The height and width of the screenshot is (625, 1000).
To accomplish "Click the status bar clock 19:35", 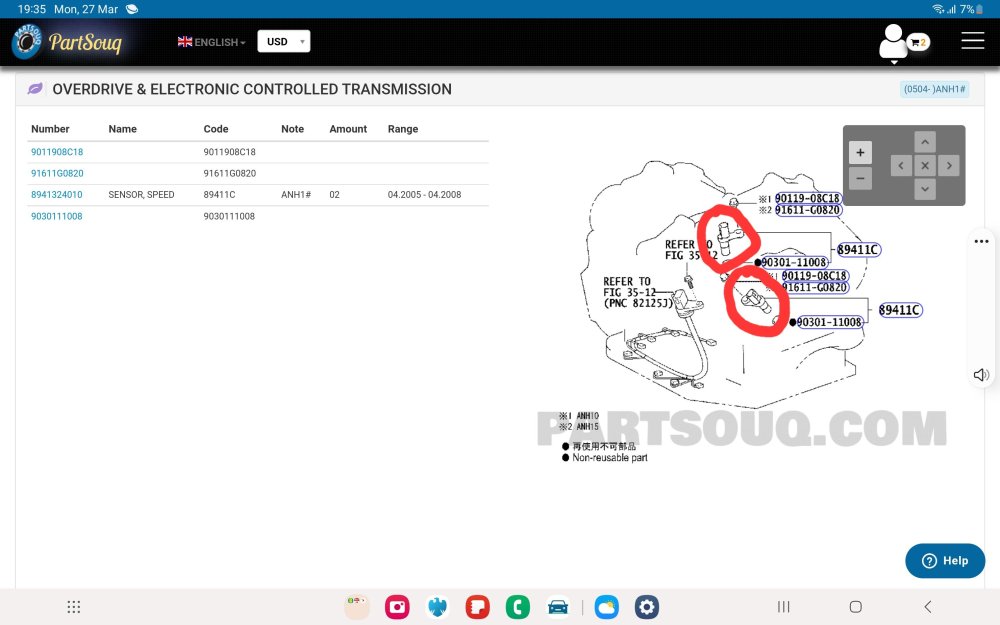I will click(32, 10).
